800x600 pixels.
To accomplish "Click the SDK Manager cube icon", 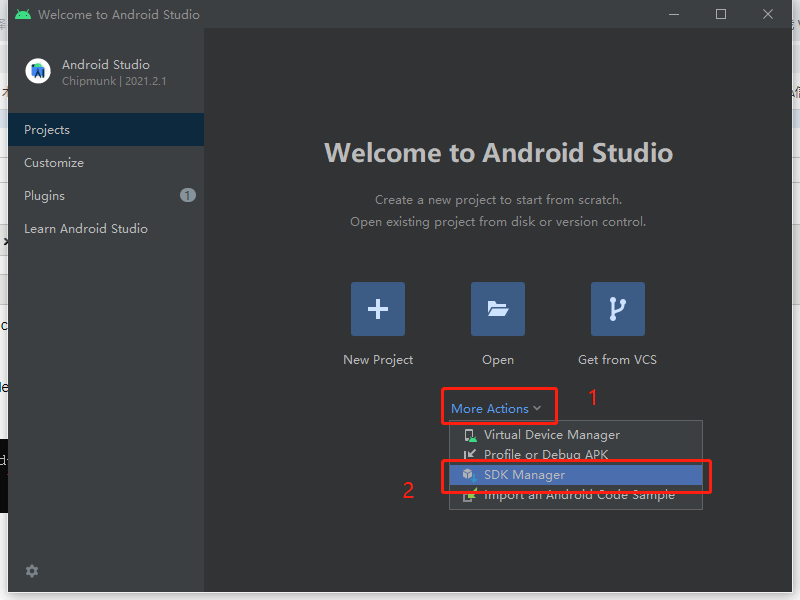I will coord(470,475).
